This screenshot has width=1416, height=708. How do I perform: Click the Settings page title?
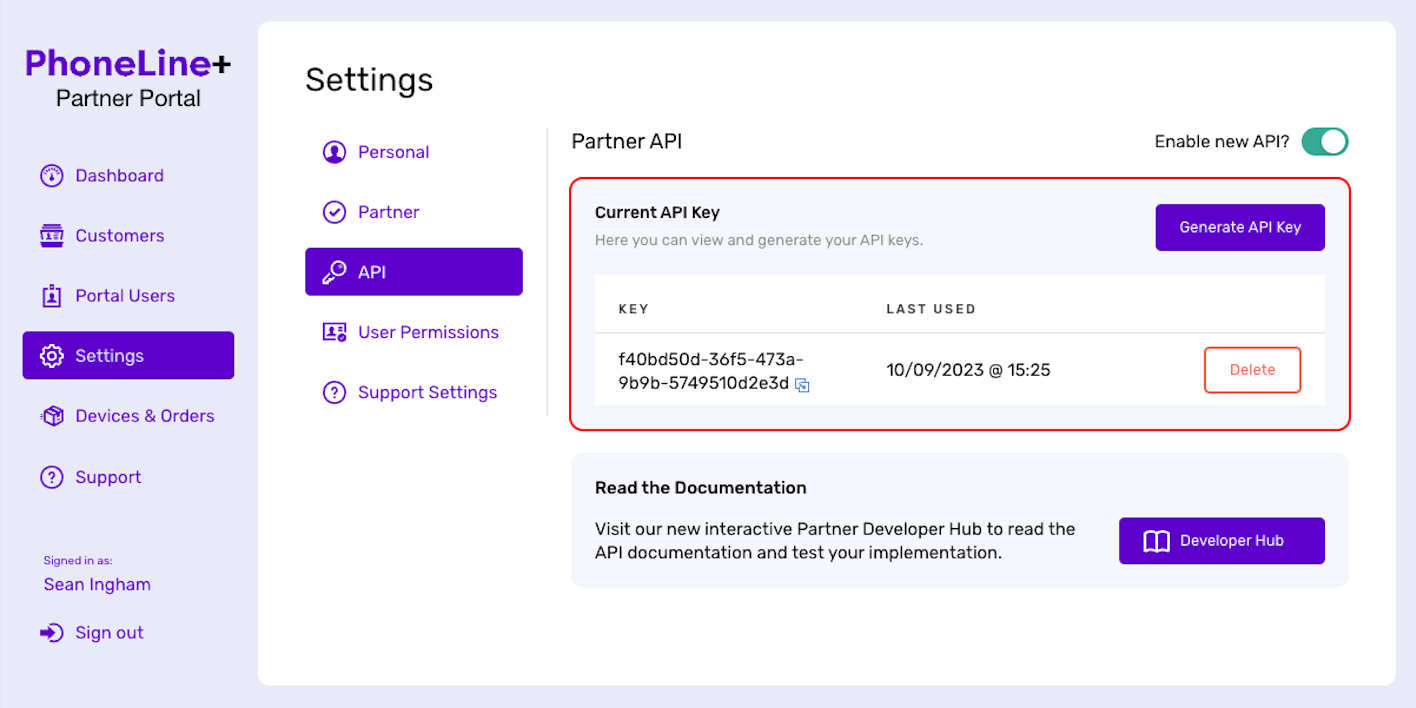pyautogui.click(x=369, y=80)
